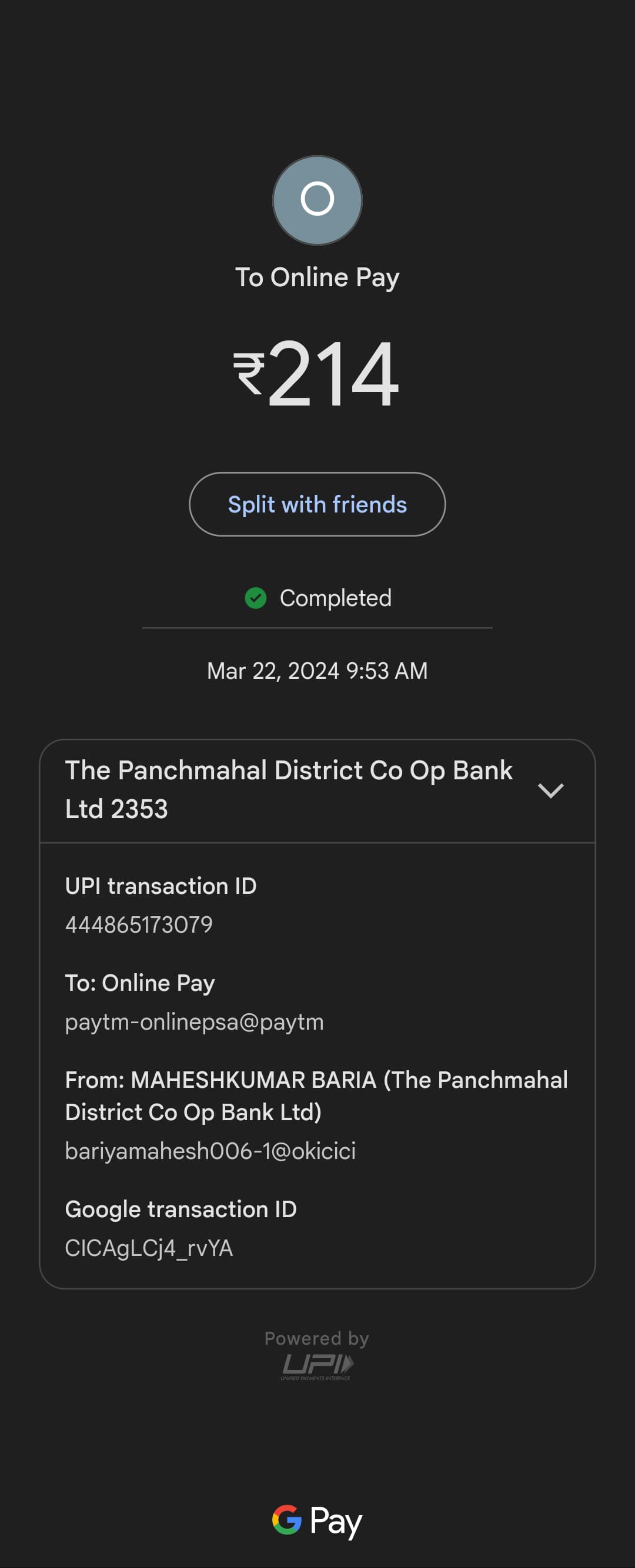Tap the "To: Online Pay" label in details
This screenshot has height=1568, width=635.
(x=140, y=983)
